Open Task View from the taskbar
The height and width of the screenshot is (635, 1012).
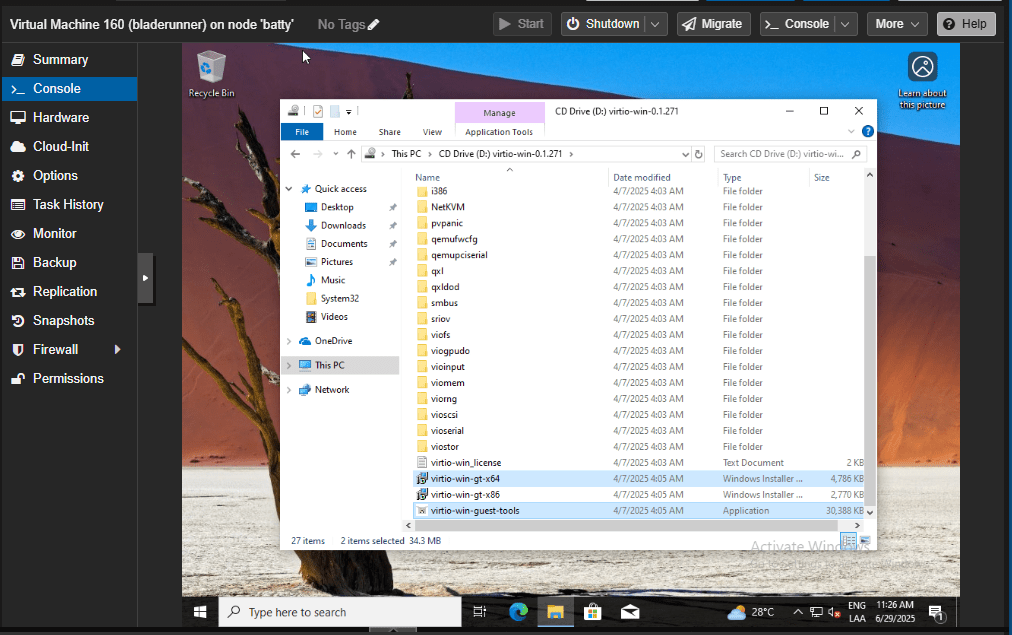coord(480,611)
